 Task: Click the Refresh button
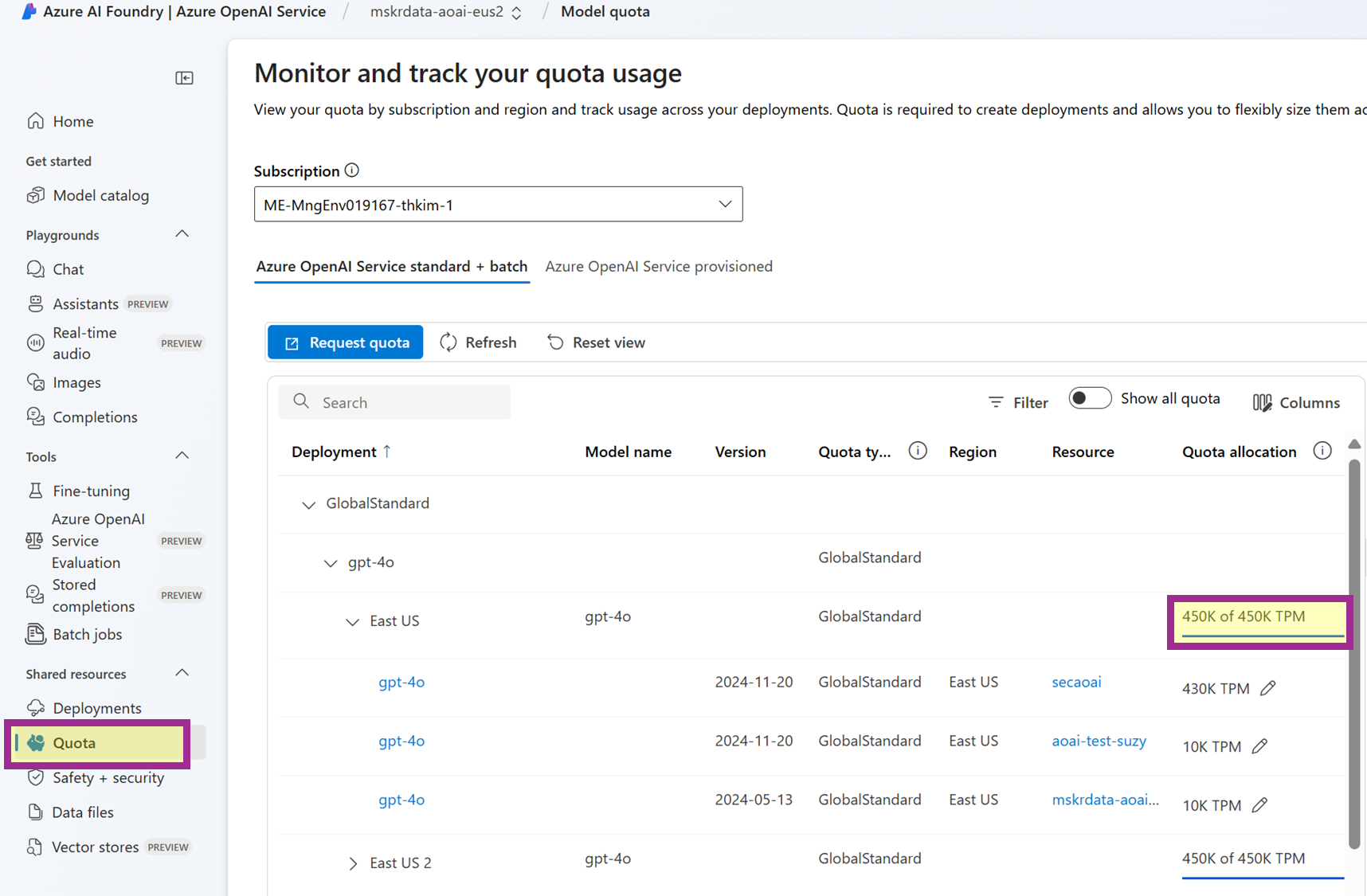click(x=478, y=342)
